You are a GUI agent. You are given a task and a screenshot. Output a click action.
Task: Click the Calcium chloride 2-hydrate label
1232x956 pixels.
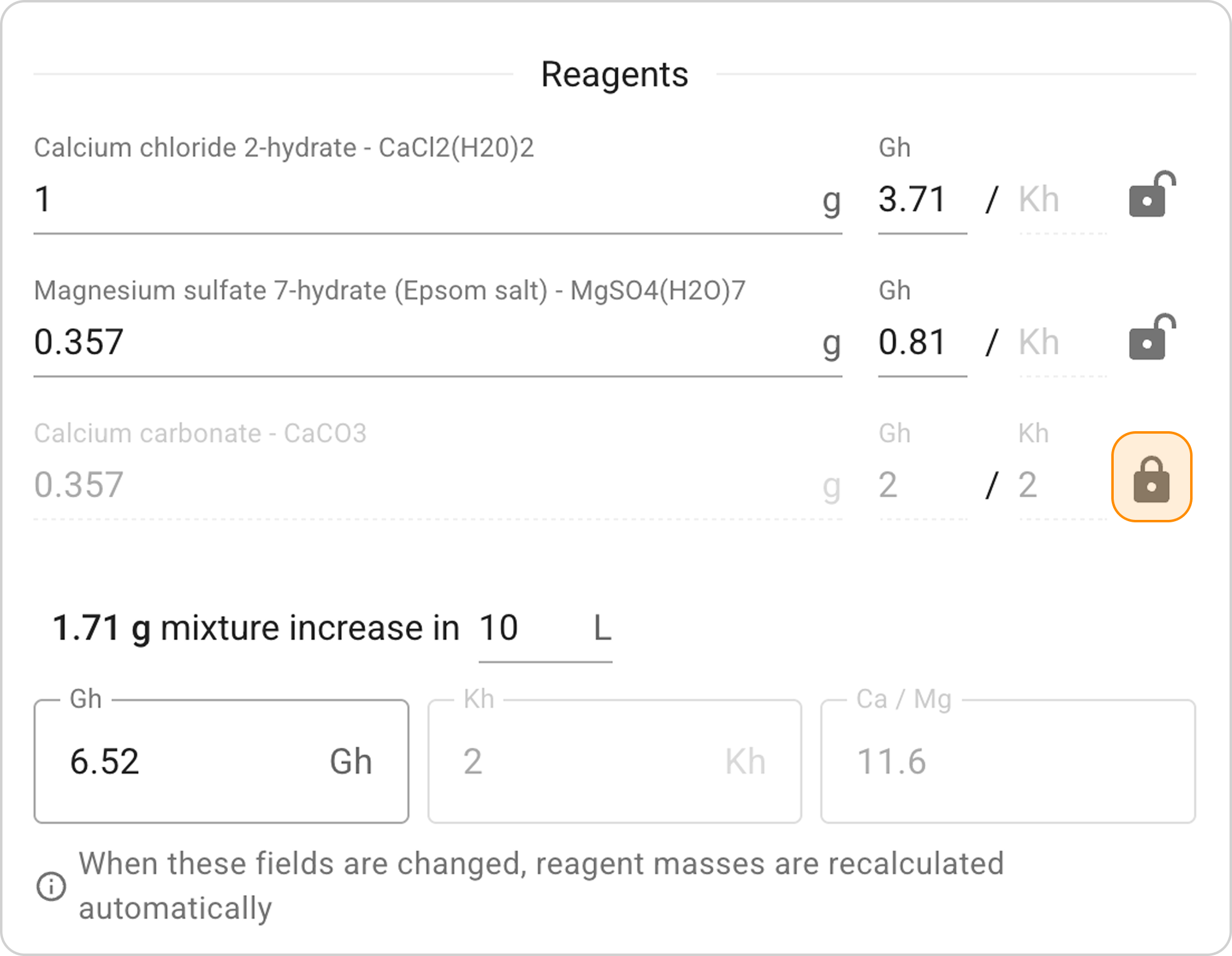[283, 148]
